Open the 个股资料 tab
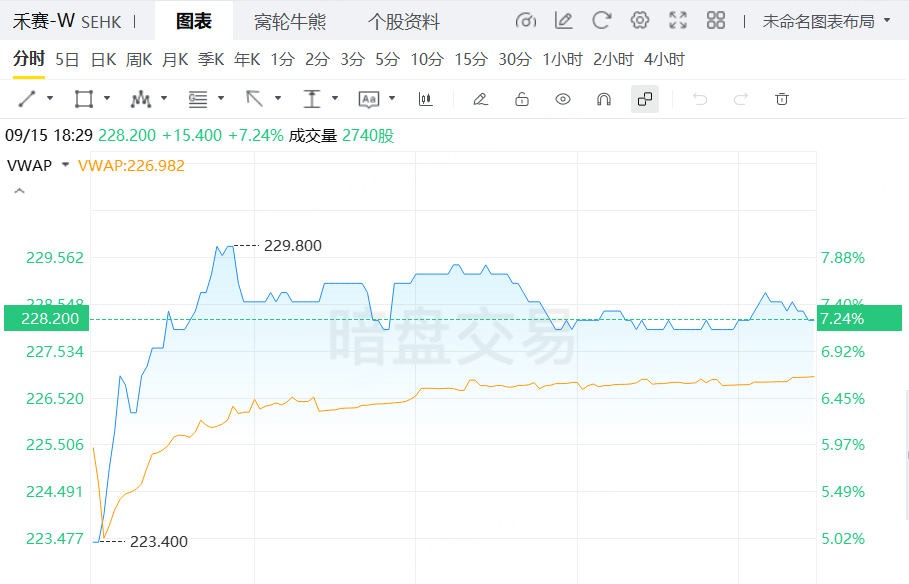 pyautogui.click(x=404, y=21)
